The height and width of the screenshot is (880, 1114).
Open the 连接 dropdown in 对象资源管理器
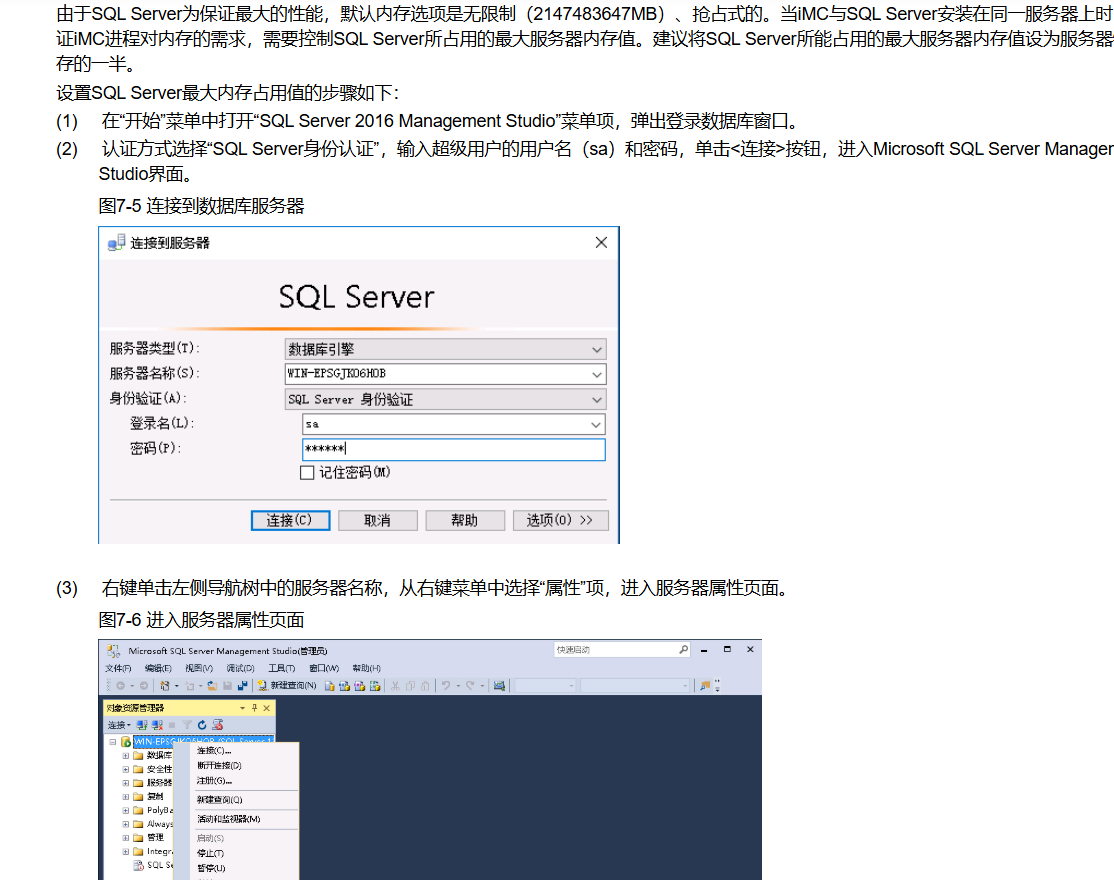coord(119,725)
